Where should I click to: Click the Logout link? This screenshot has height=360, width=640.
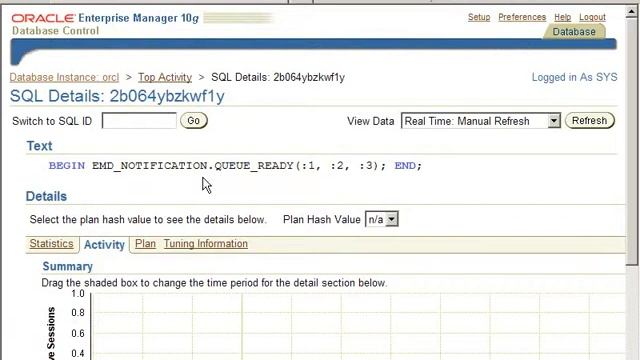(x=592, y=17)
